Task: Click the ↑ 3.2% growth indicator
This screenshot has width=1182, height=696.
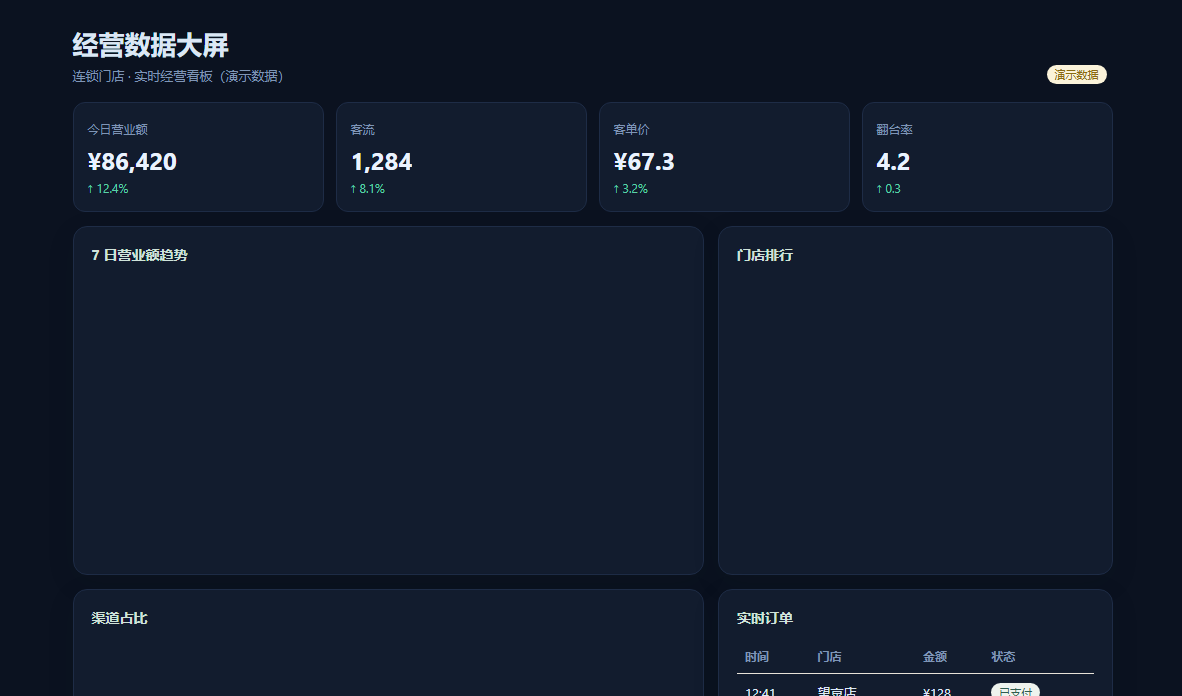Action: click(630, 189)
